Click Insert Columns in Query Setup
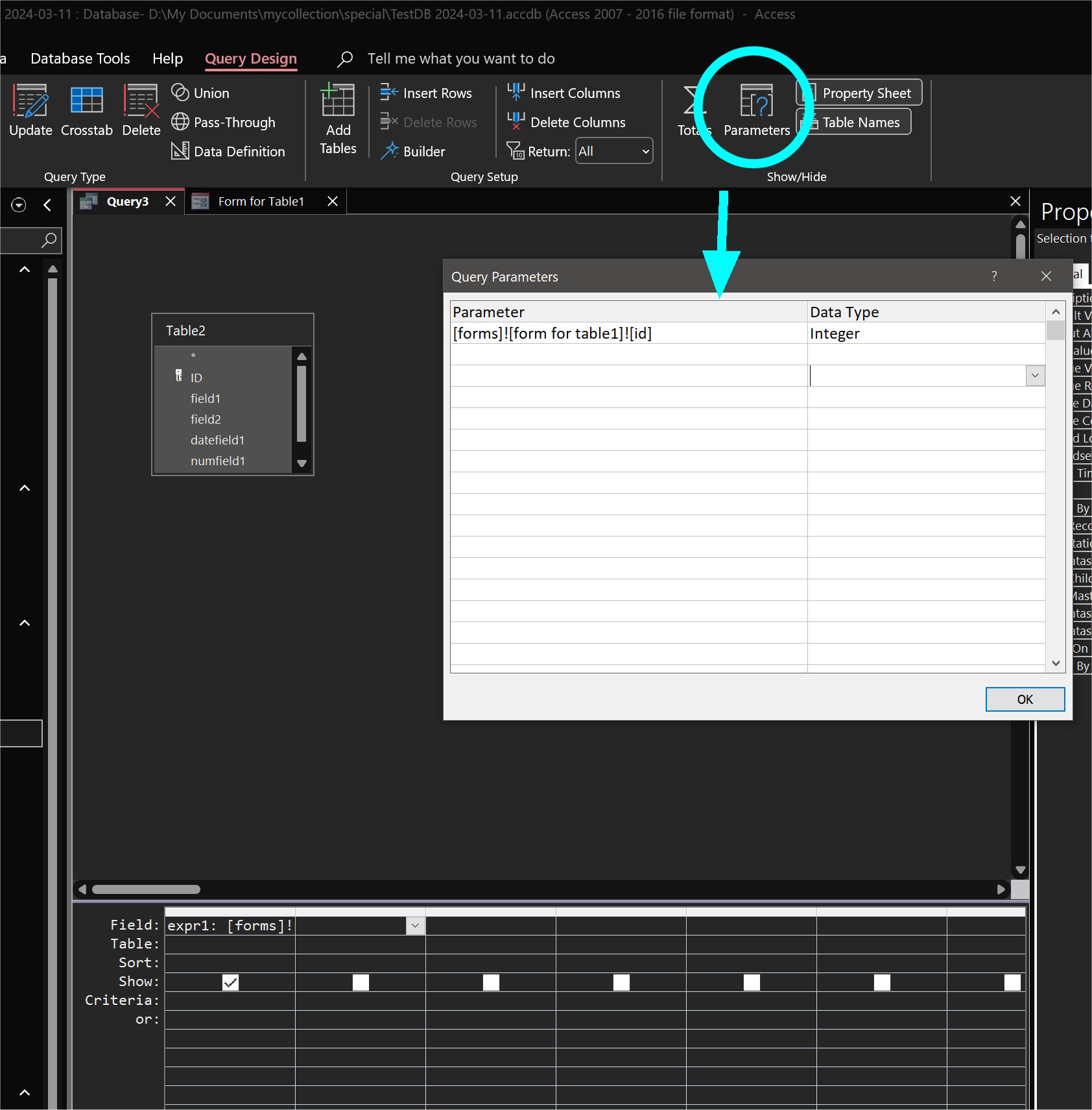The width and height of the screenshot is (1092, 1110). [564, 93]
